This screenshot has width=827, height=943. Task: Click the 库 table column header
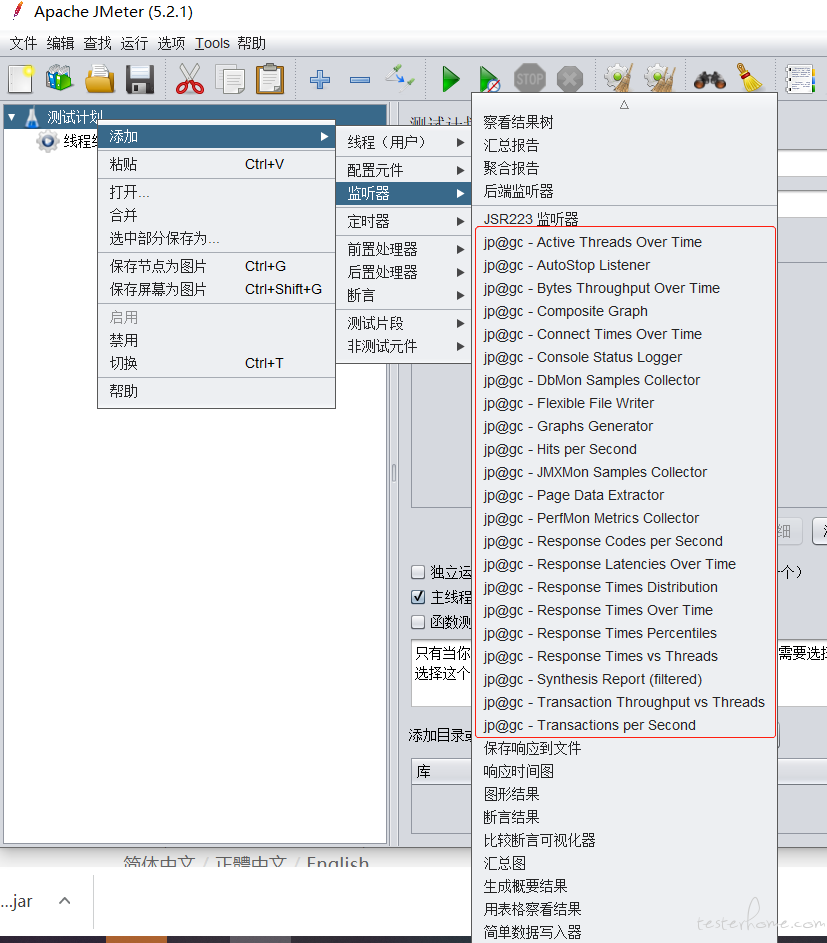pyautogui.click(x=441, y=771)
